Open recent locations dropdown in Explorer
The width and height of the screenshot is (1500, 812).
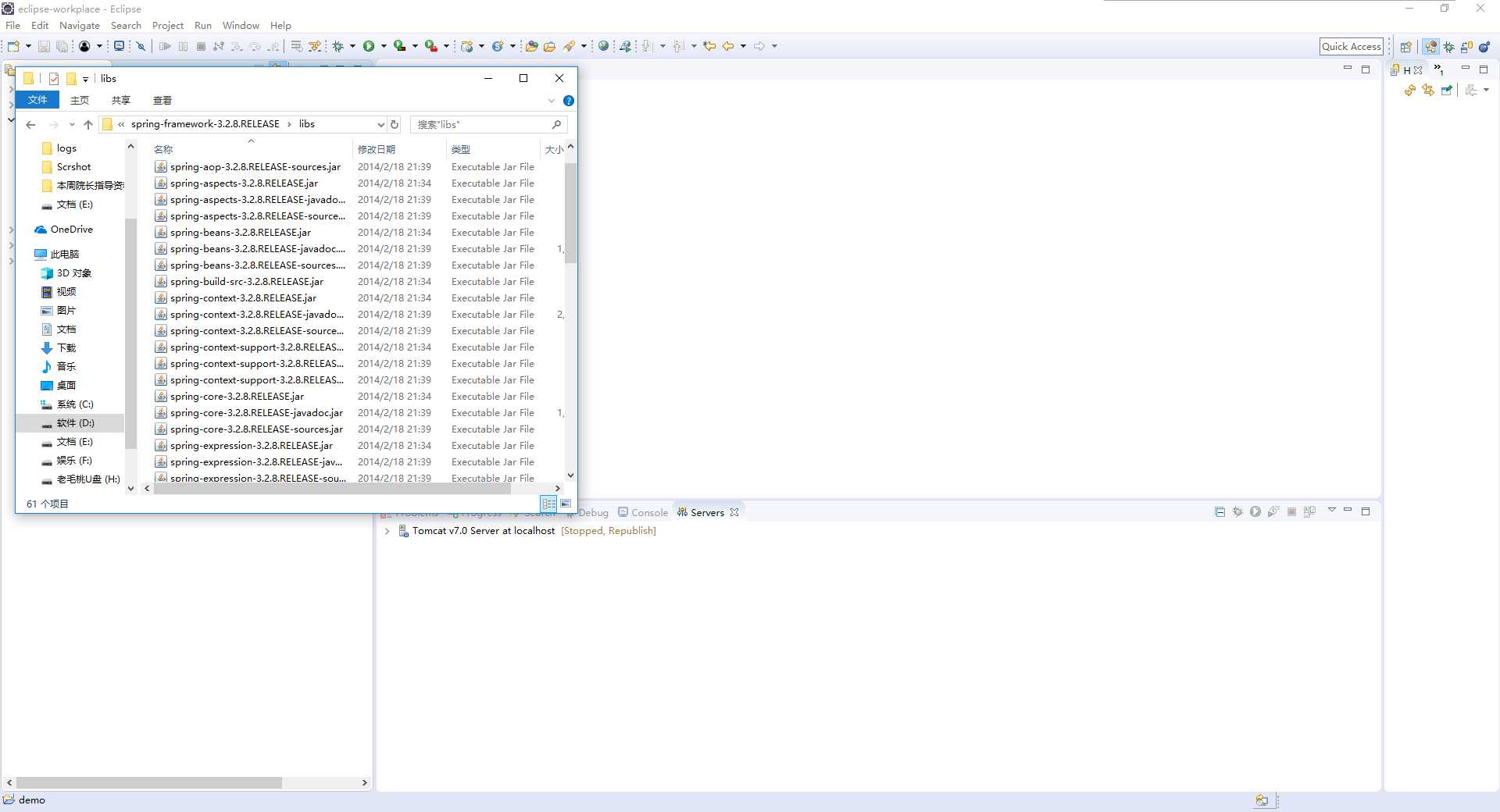(x=72, y=124)
